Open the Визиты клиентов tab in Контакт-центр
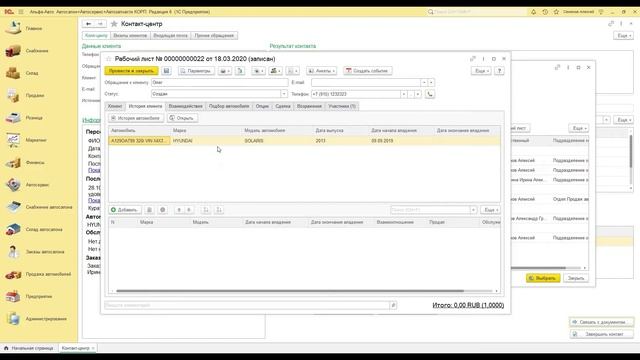 pos(130,36)
